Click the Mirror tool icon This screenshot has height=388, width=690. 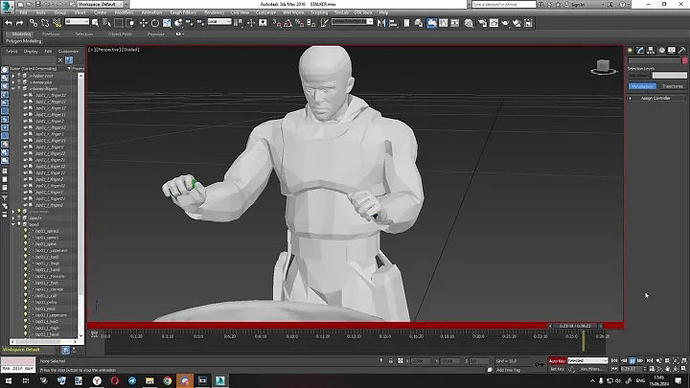pos(382,23)
